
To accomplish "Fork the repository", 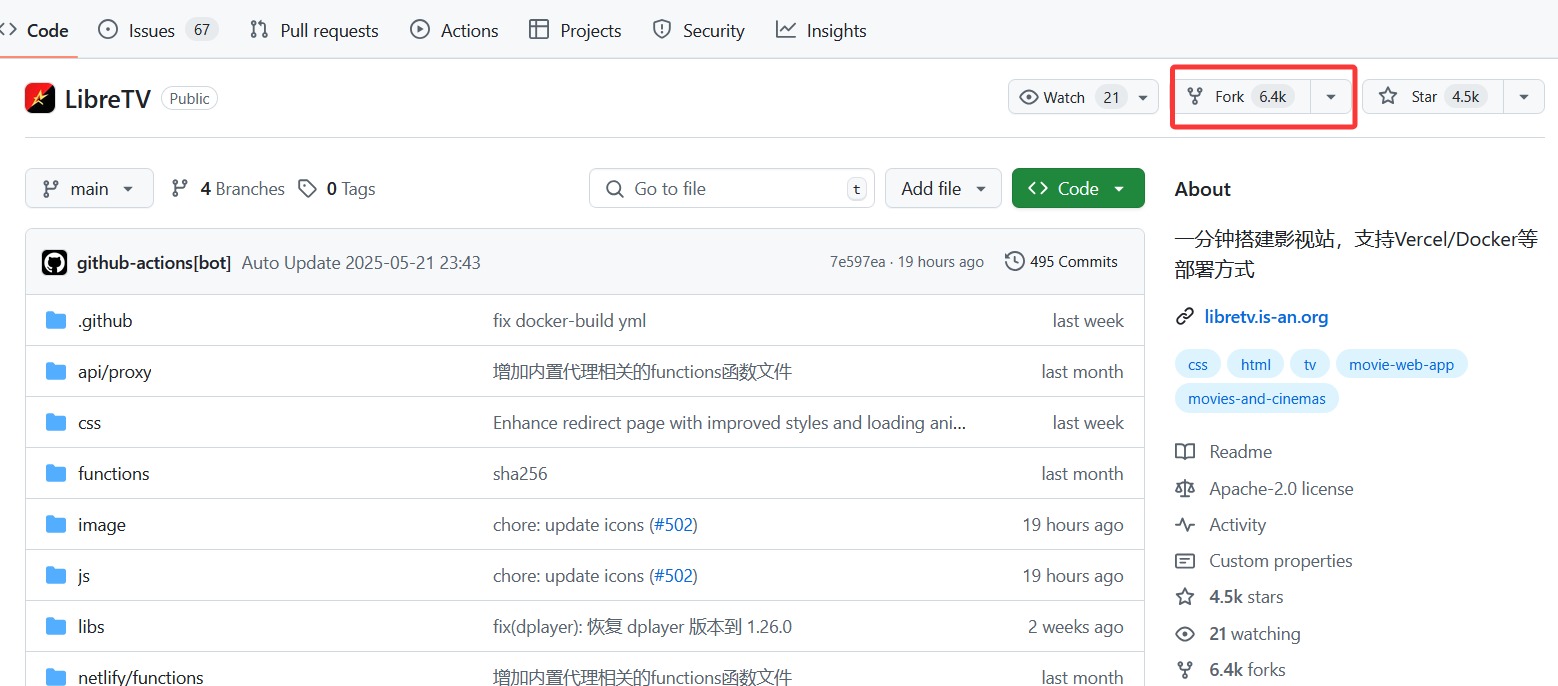I will click(1240, 97).
